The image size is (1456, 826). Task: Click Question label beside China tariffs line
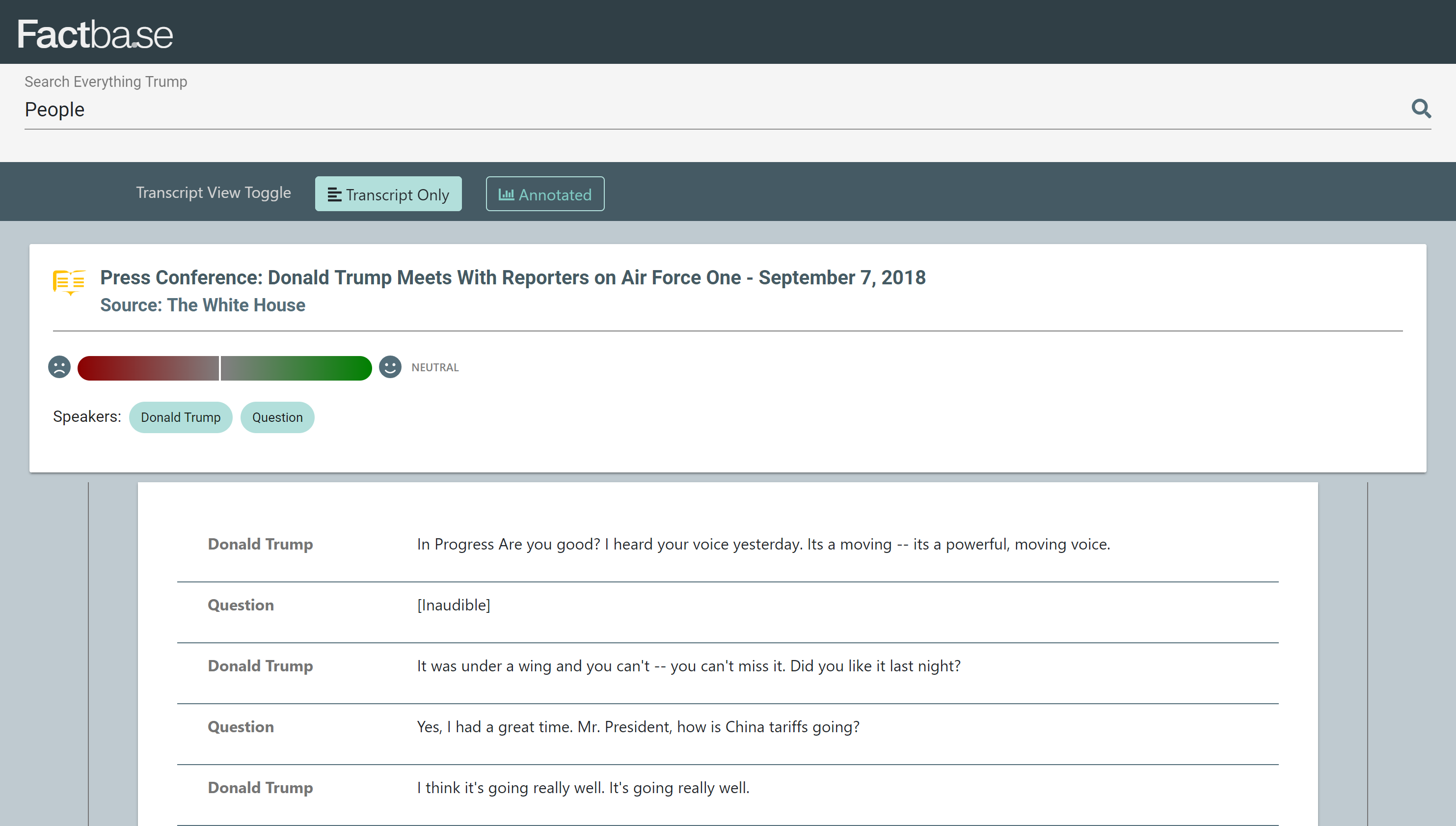[241, 727]
